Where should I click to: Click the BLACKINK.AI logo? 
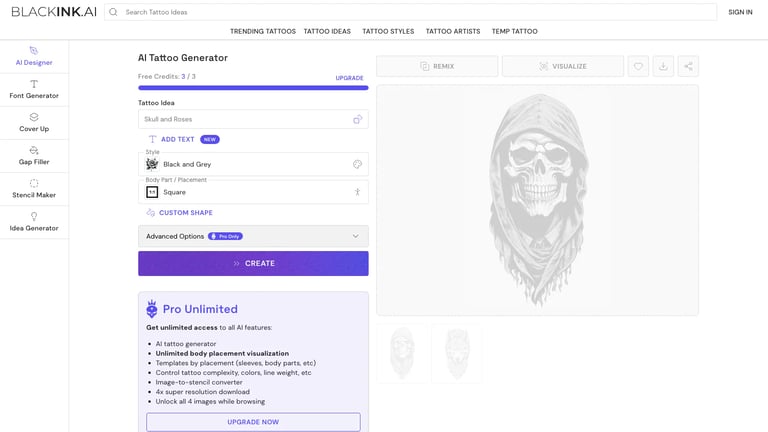tap(54, 12)
